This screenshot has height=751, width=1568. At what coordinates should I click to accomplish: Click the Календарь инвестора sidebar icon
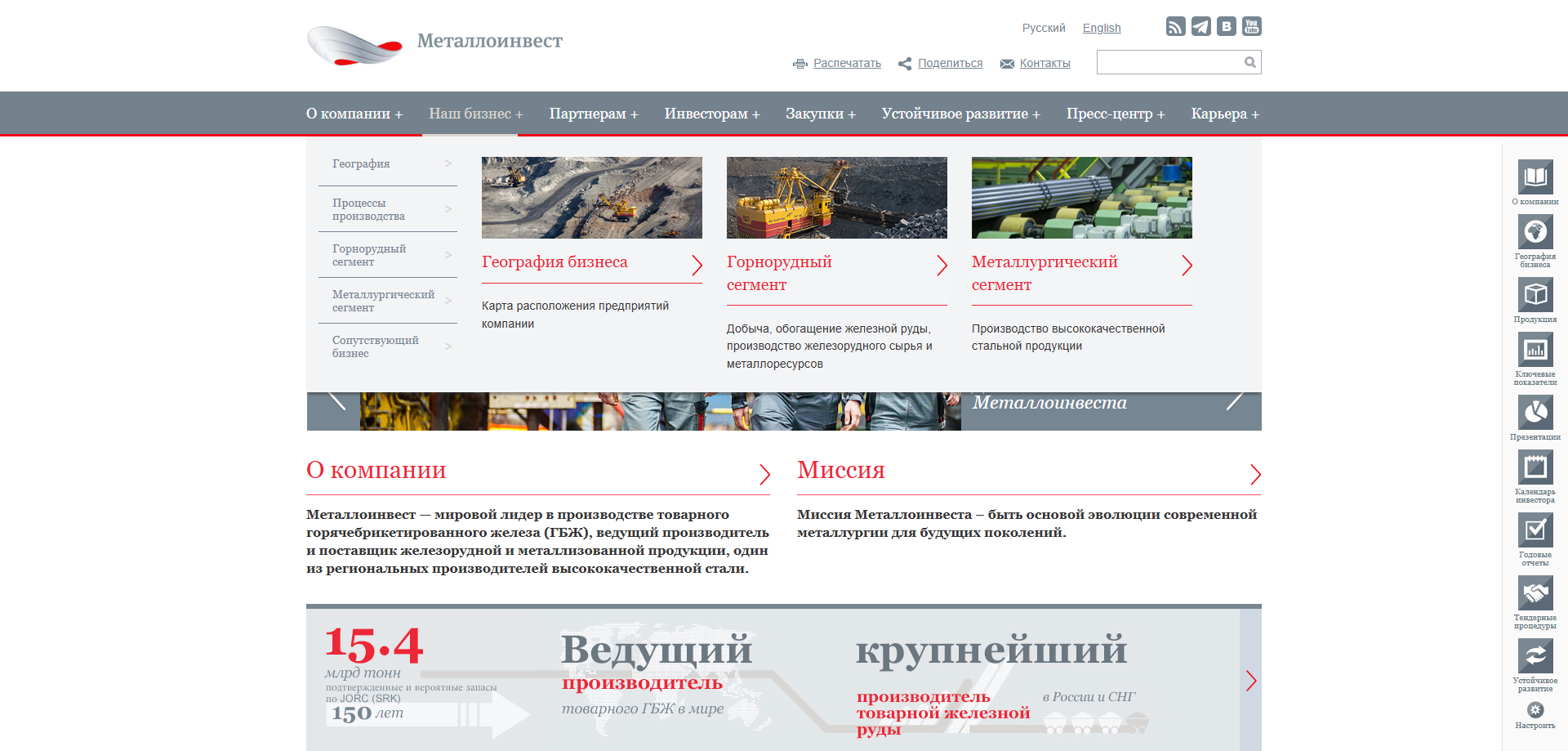pos(1535,468)
